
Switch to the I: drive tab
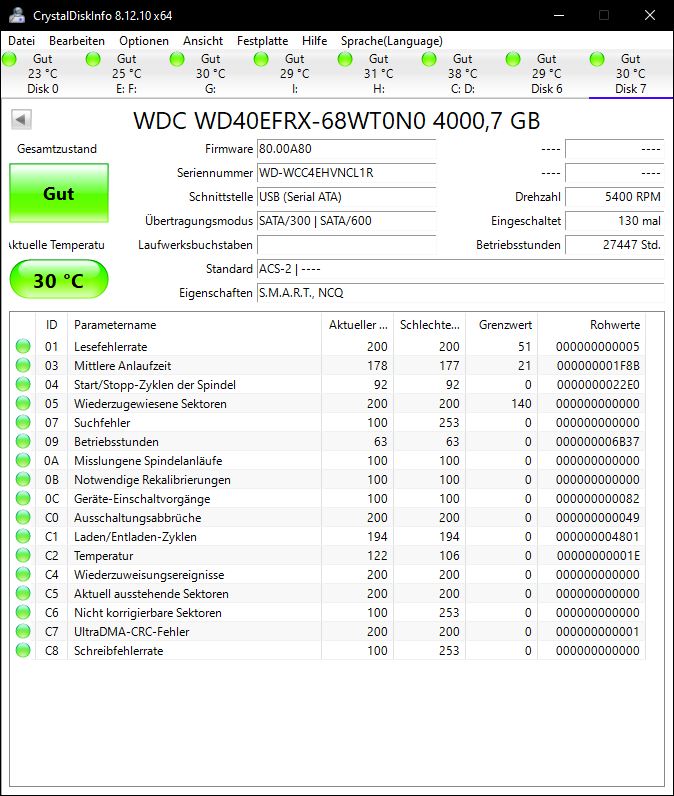tap(294, 74)
